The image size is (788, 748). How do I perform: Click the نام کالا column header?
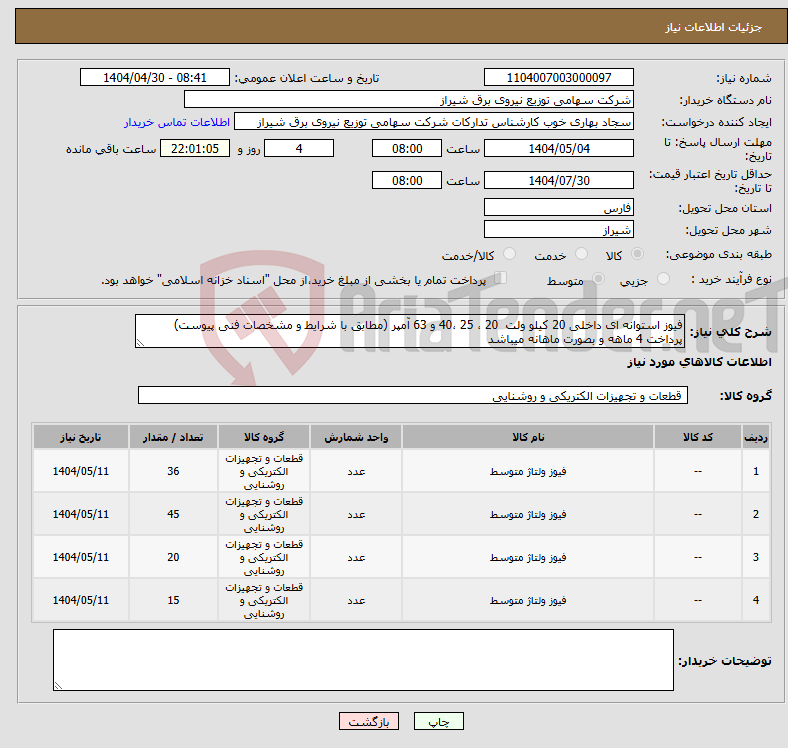[x=527, y=437]
